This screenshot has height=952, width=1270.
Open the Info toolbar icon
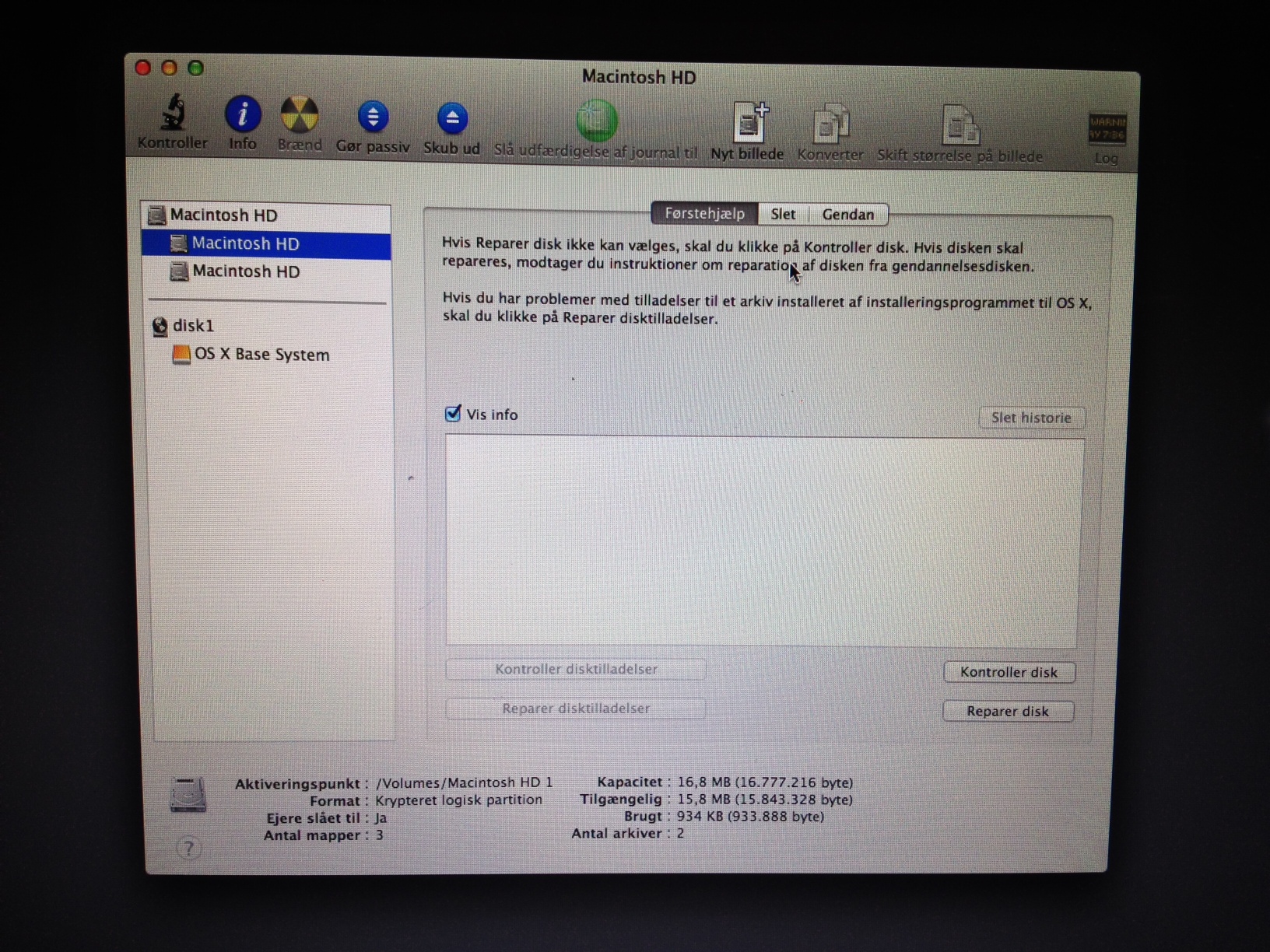[243, 114]
